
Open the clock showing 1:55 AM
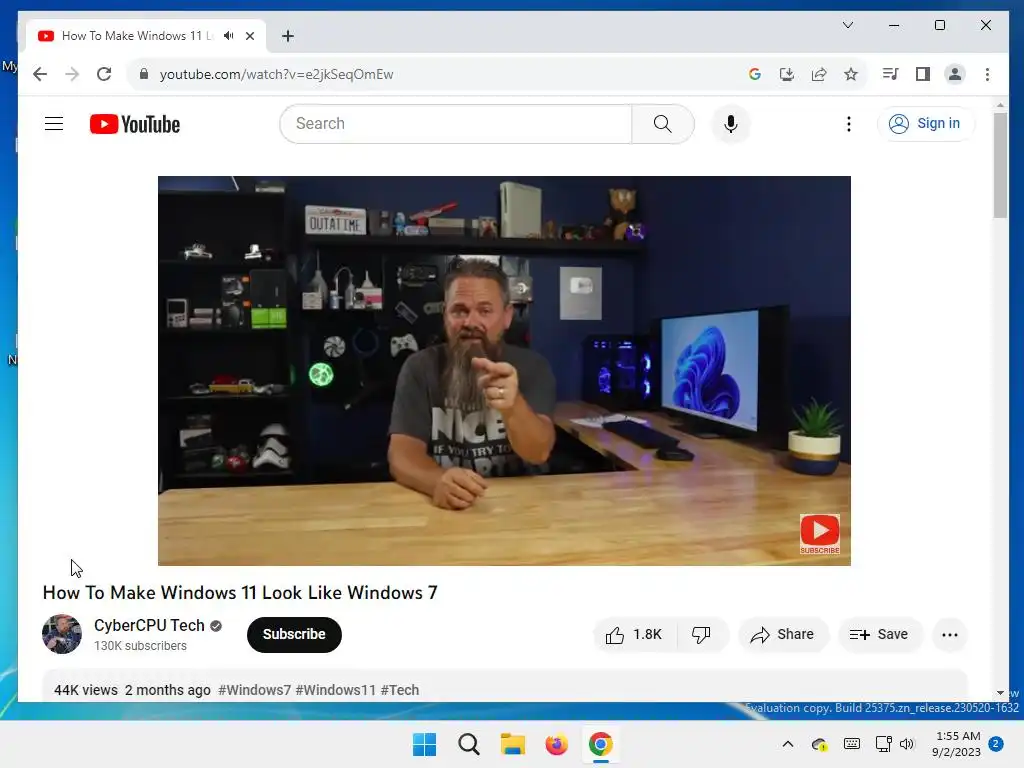coord(957,744)
